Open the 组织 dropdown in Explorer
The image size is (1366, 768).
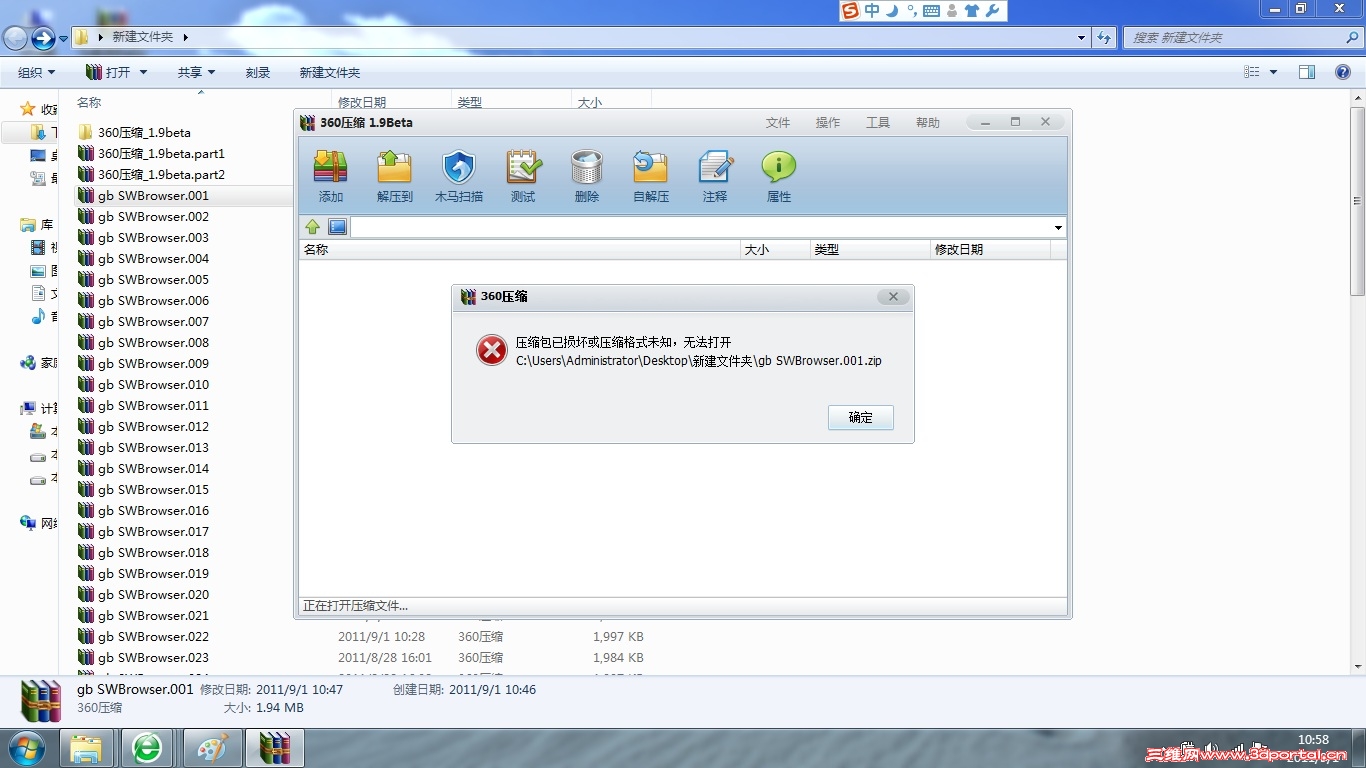pyautogui.click(x=37, y=73)
